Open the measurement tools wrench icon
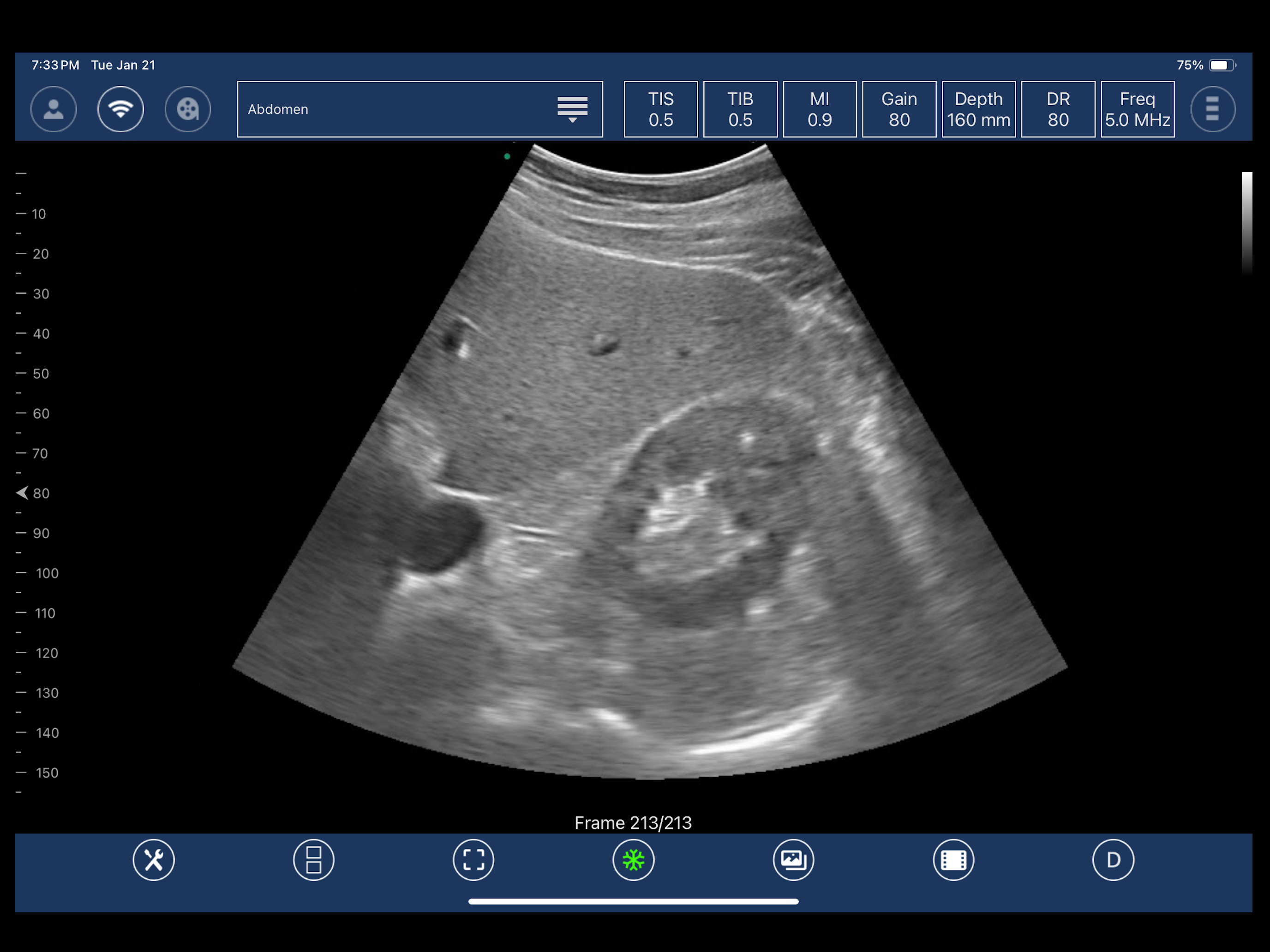This screenshot has width=1270, height=952. [x=153, y=860]
